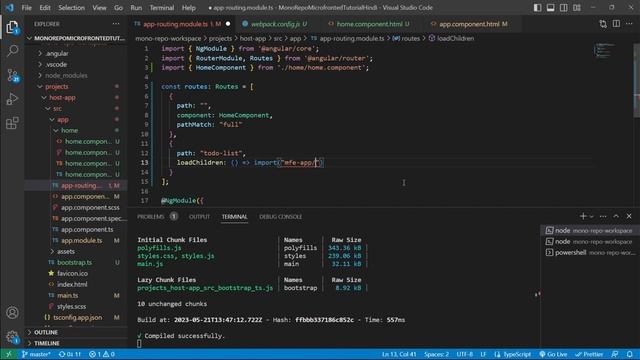This screenshot has height=360, width=640.
Task: Open the Manage gear icon
Action: pos(12,336)
